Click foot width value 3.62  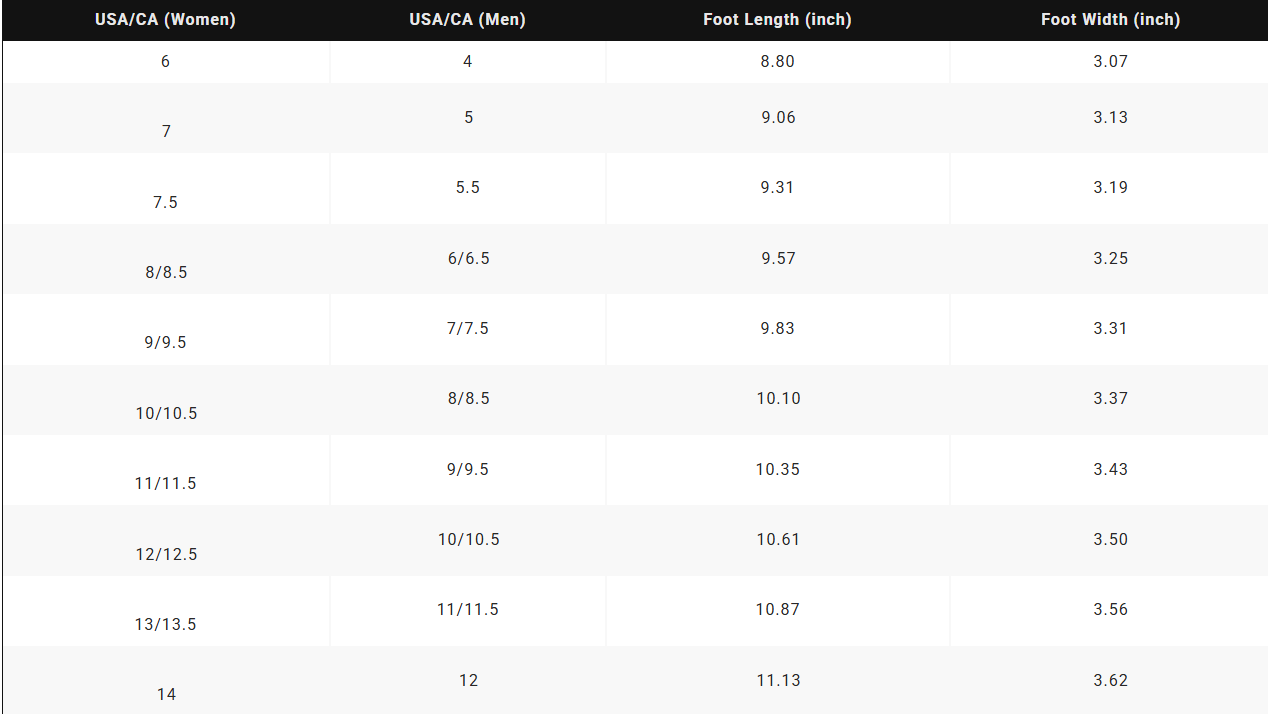coord(1110,680)
